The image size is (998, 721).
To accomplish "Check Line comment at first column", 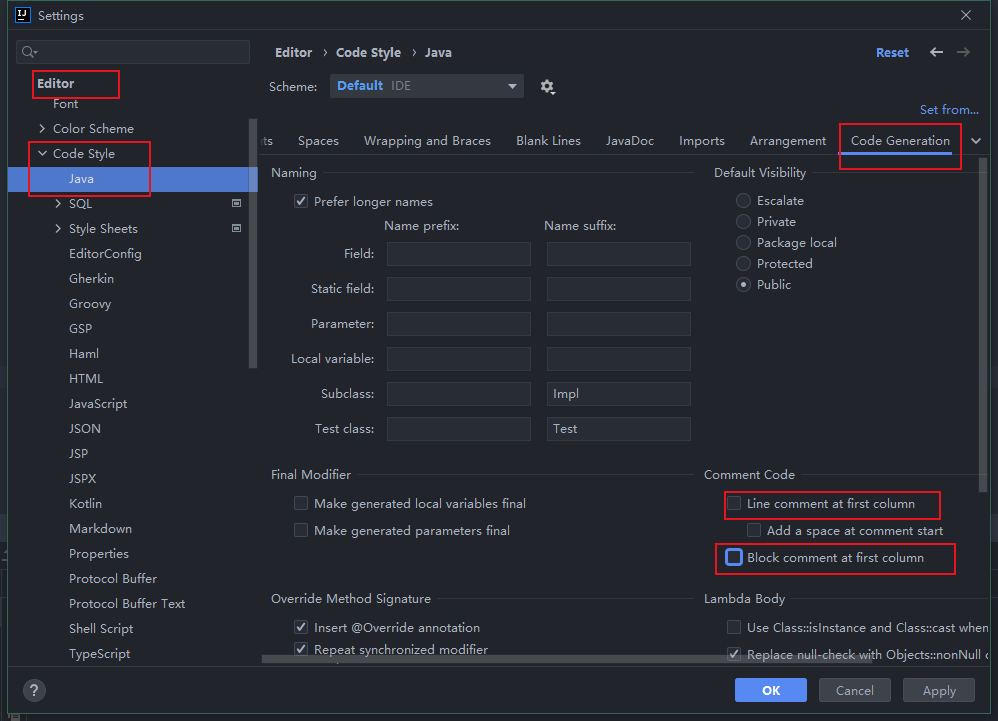I will click(734, 503).
